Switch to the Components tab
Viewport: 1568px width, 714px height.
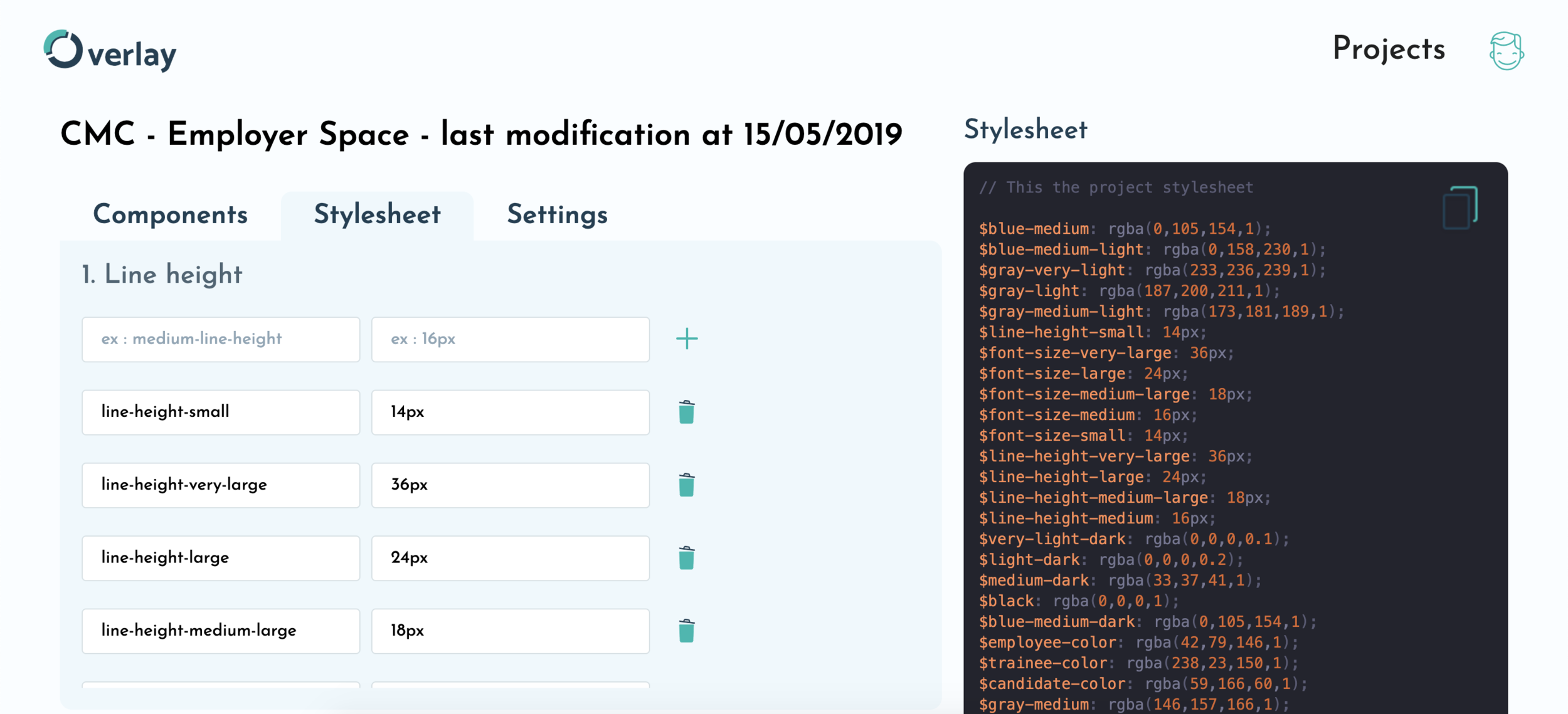point(170,215)
